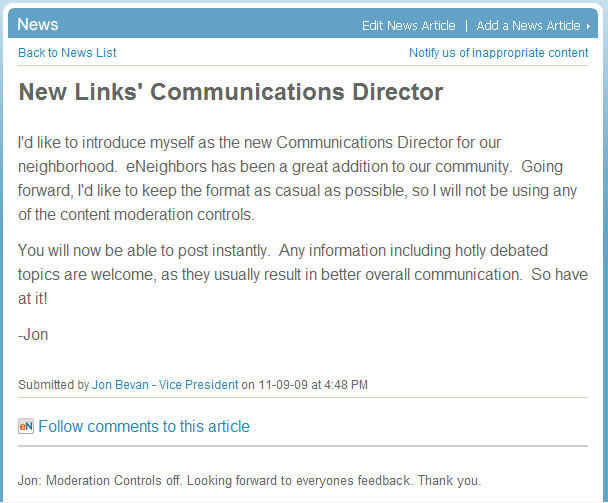This screenshot has width=608, height=503.
Task: Click the "Submitted by" label text
Action: click(x=53, y=384)
